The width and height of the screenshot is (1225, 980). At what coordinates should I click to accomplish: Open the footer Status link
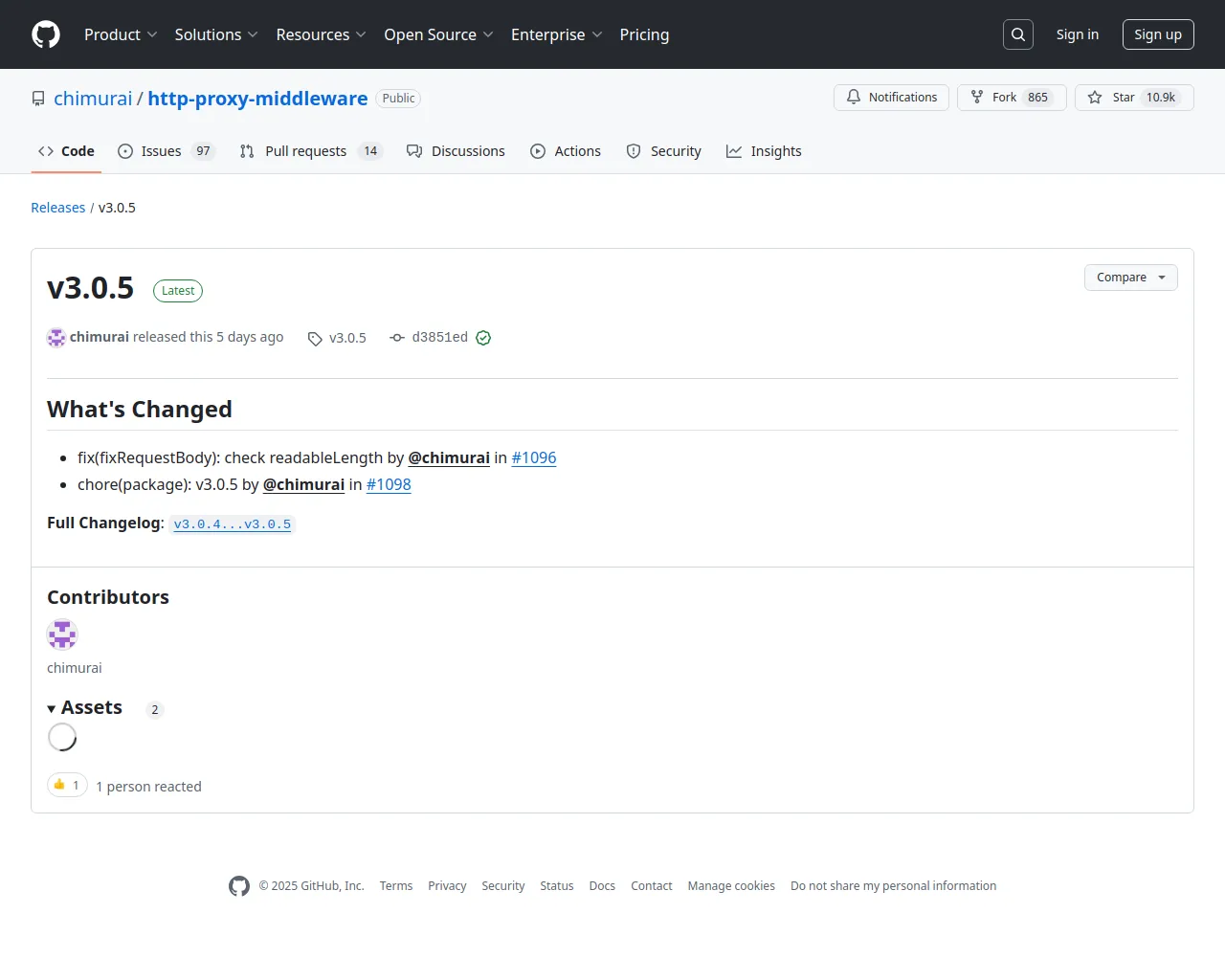(x=557, y=886)
